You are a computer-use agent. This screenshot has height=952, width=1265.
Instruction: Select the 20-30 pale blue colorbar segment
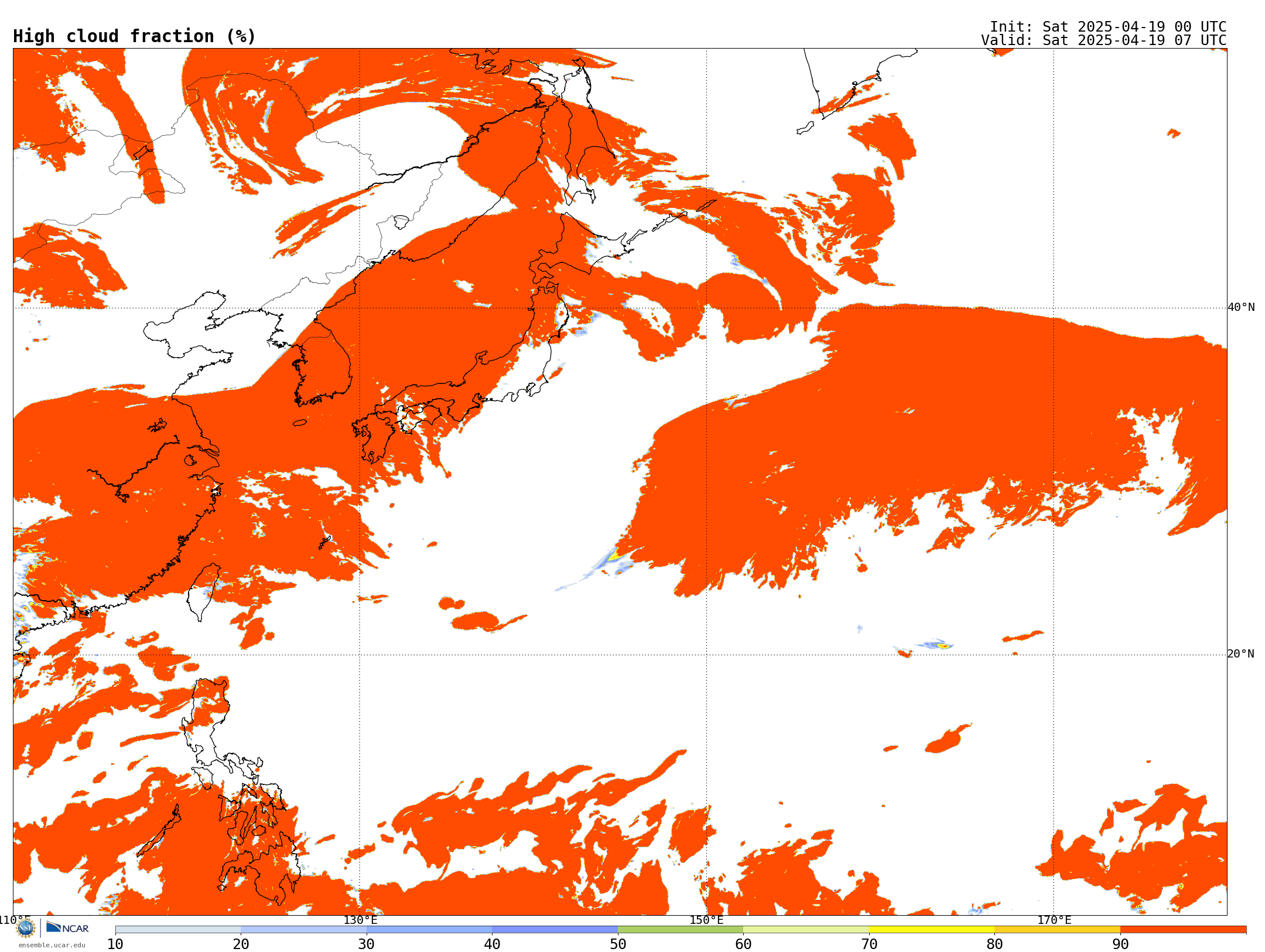[303, 930]
